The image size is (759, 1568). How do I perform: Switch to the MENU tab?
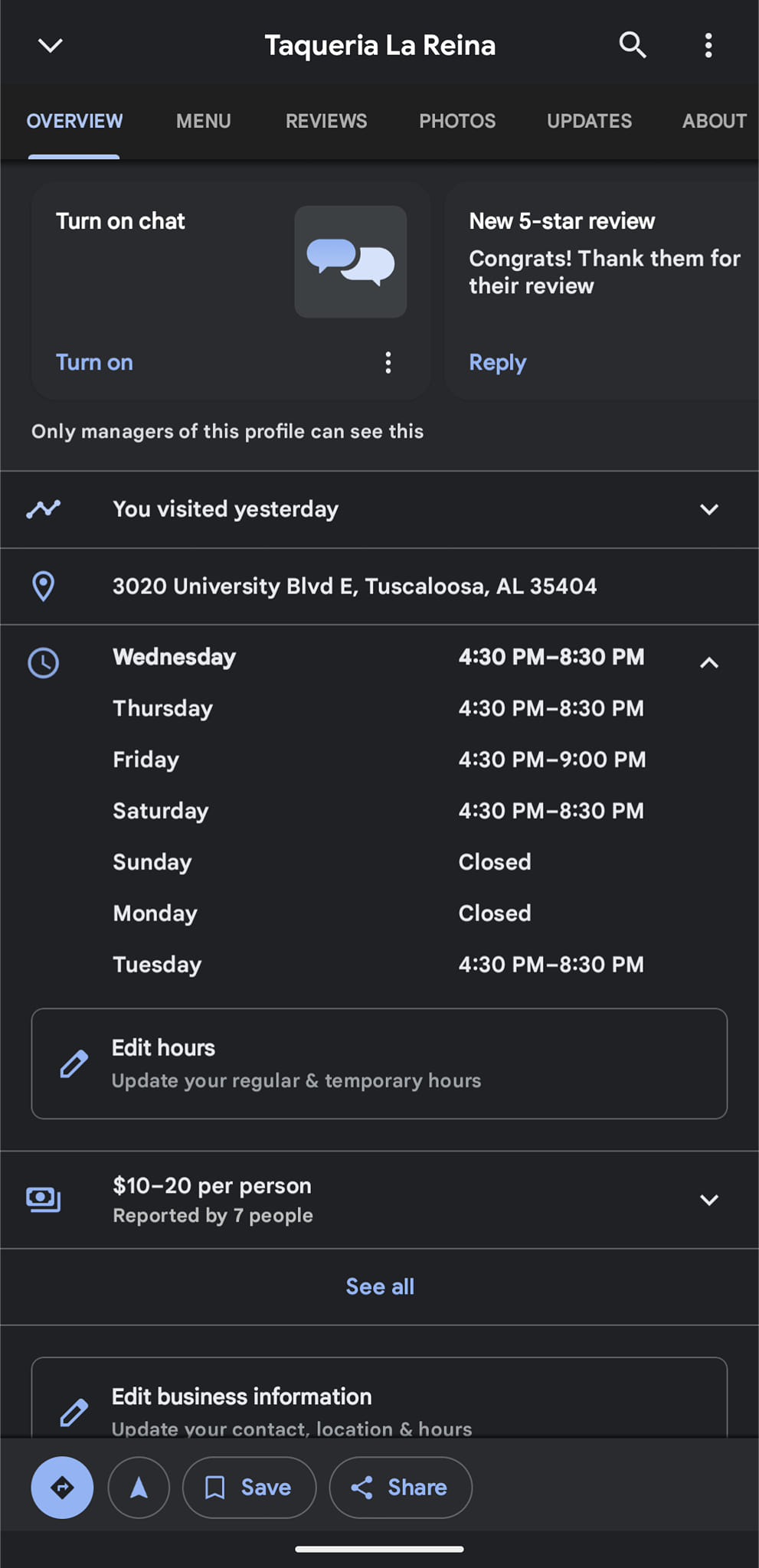(204, 121)
